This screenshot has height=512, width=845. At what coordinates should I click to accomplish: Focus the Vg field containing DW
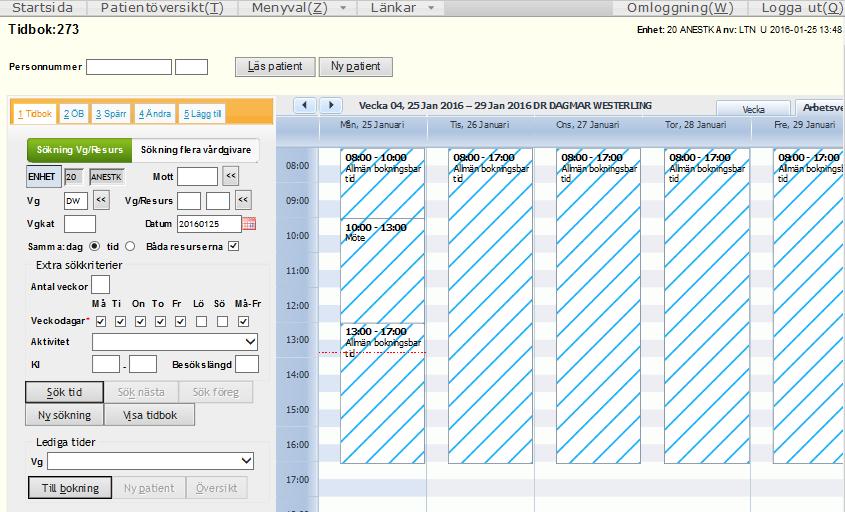pos(75,200)
